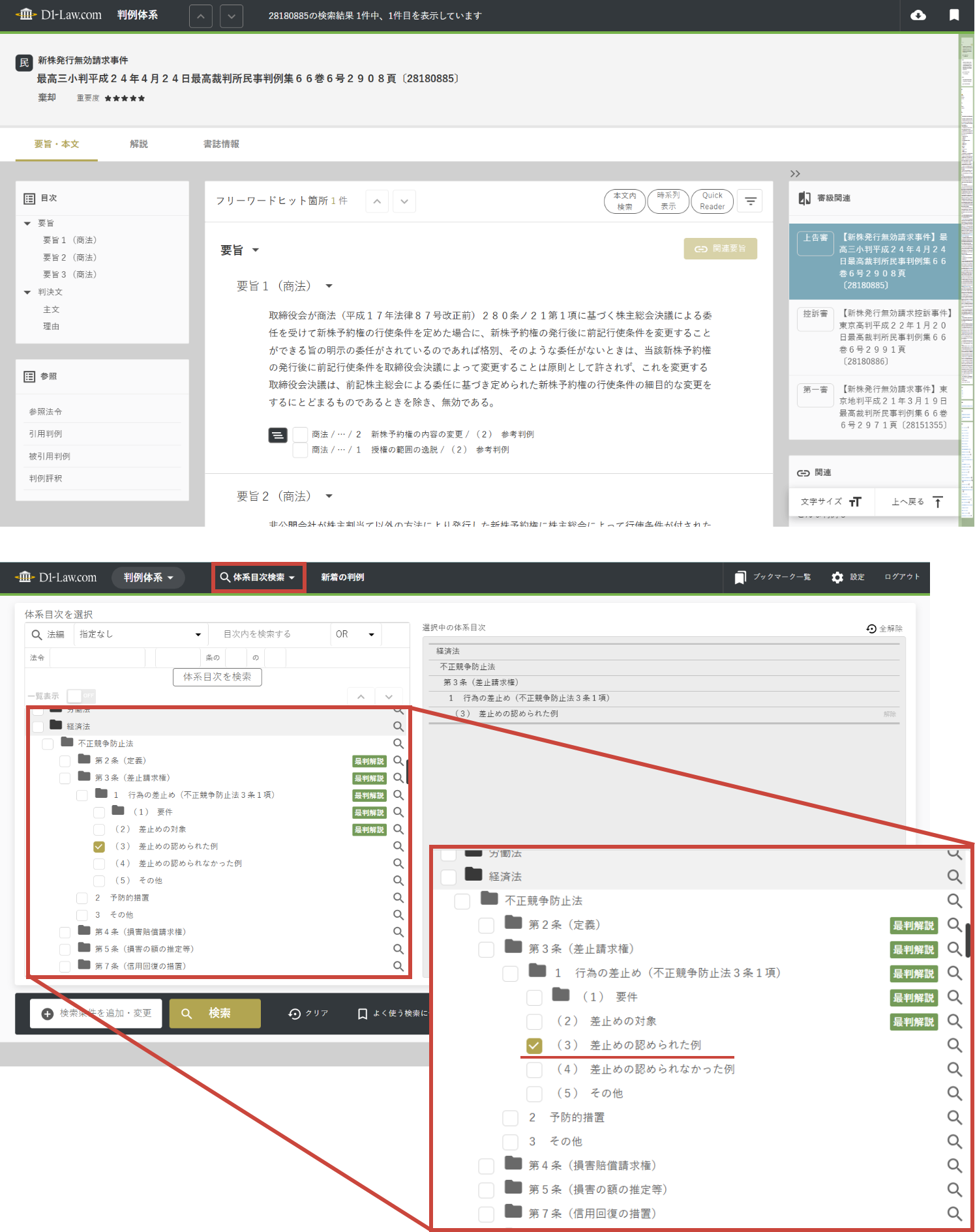Image resolution: width=975 pixels, height=1232 pixels.
Task: Click the 関連要旨 link button
Action: coord(721,248)
